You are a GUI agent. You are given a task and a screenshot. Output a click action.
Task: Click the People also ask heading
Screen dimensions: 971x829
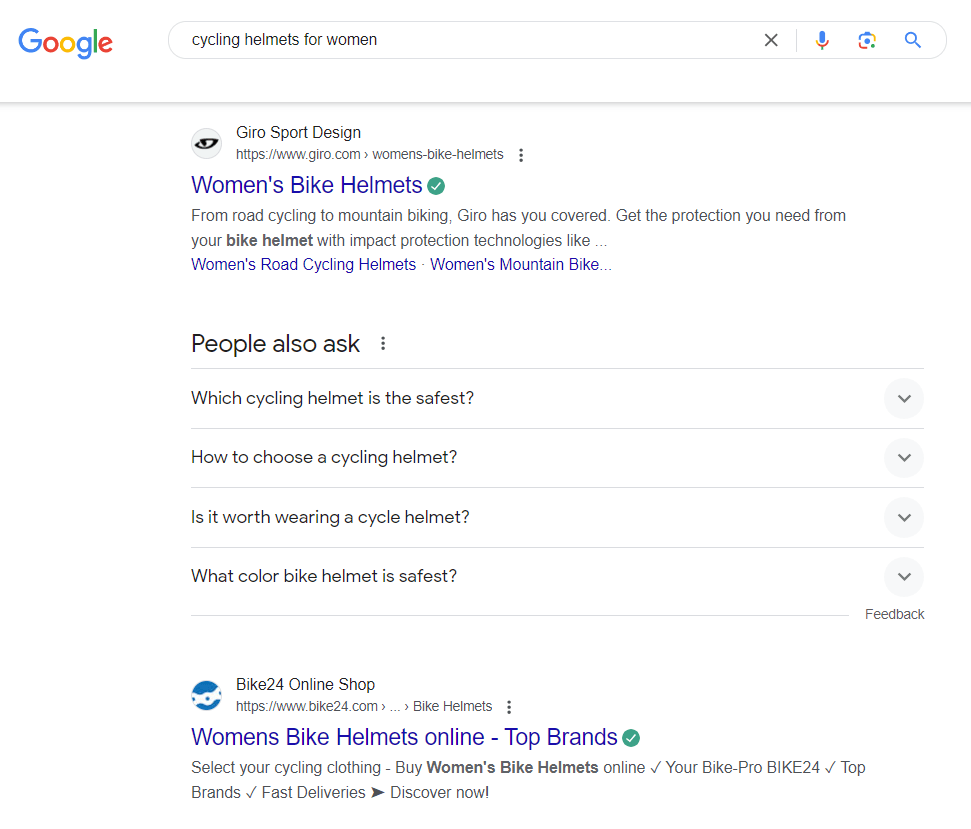pyautogui.click(x=276, y=344)
